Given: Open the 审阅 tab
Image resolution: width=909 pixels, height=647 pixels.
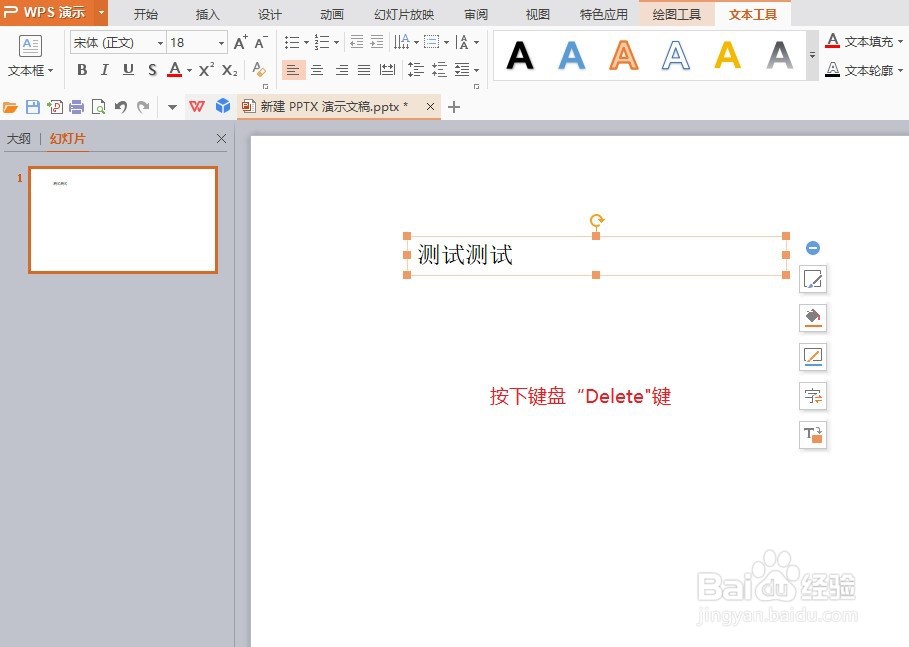Looking at the screenshot, I should click(x=476, y=14).
